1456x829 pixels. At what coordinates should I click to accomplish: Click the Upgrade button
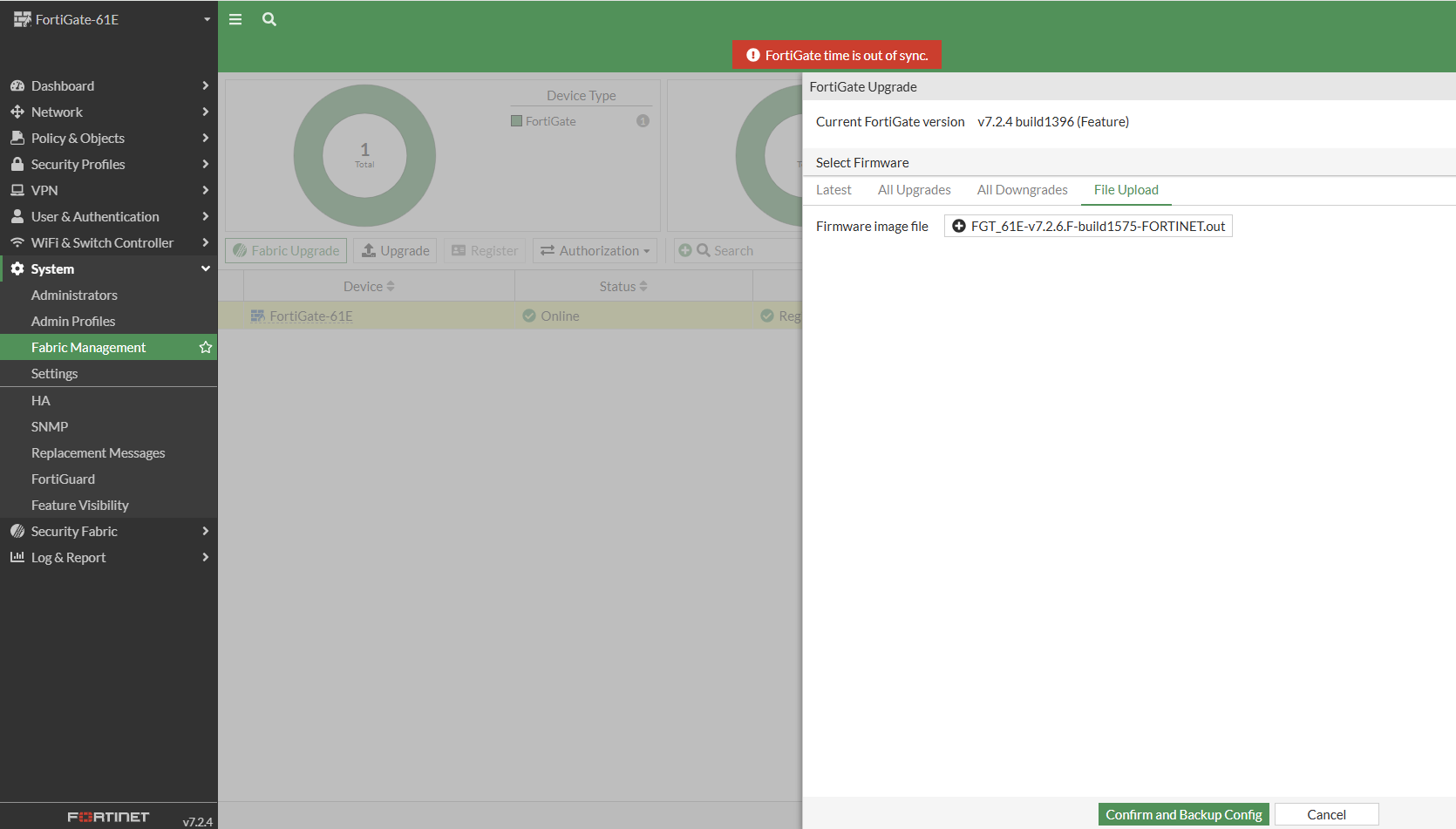pos(396,250)
